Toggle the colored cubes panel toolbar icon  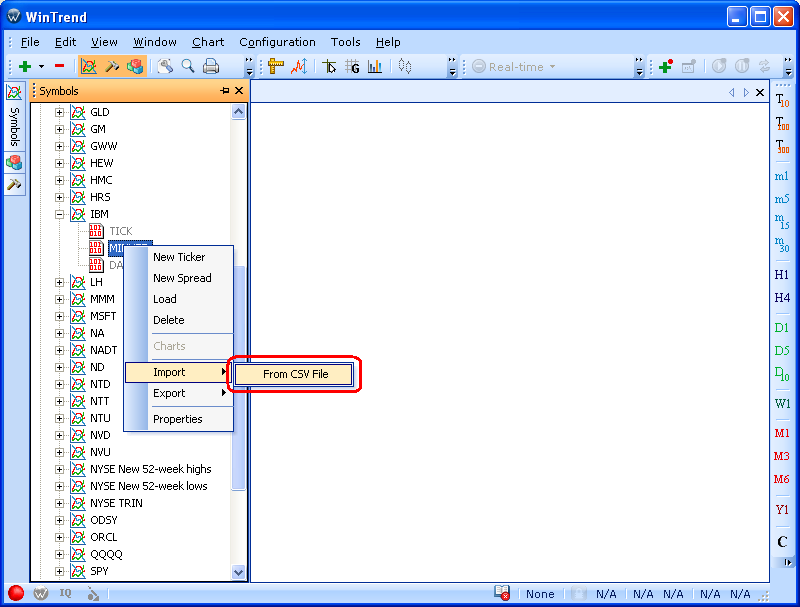(135, 66)
